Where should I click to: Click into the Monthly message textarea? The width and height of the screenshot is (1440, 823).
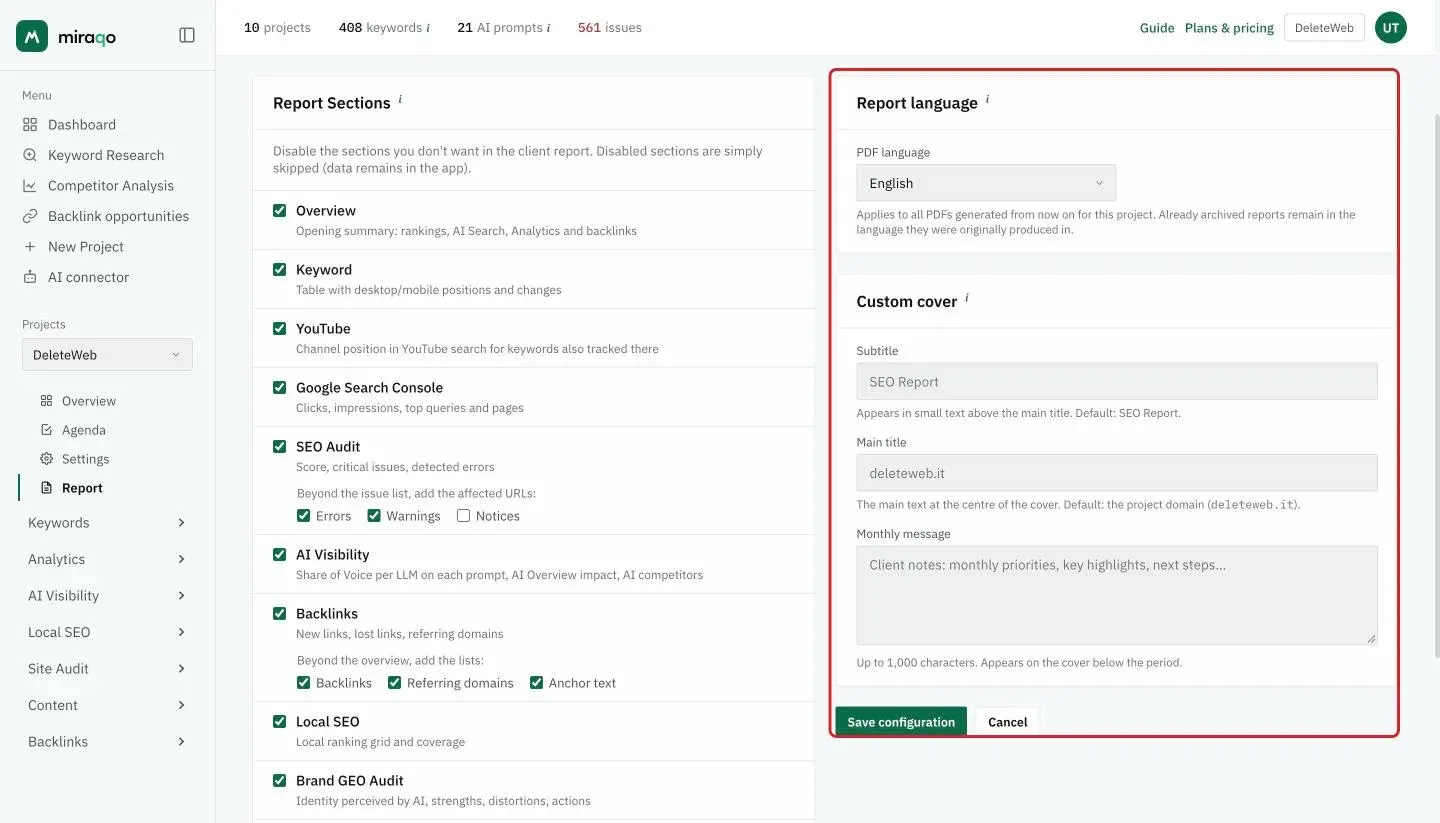[x=1117, y=595]
